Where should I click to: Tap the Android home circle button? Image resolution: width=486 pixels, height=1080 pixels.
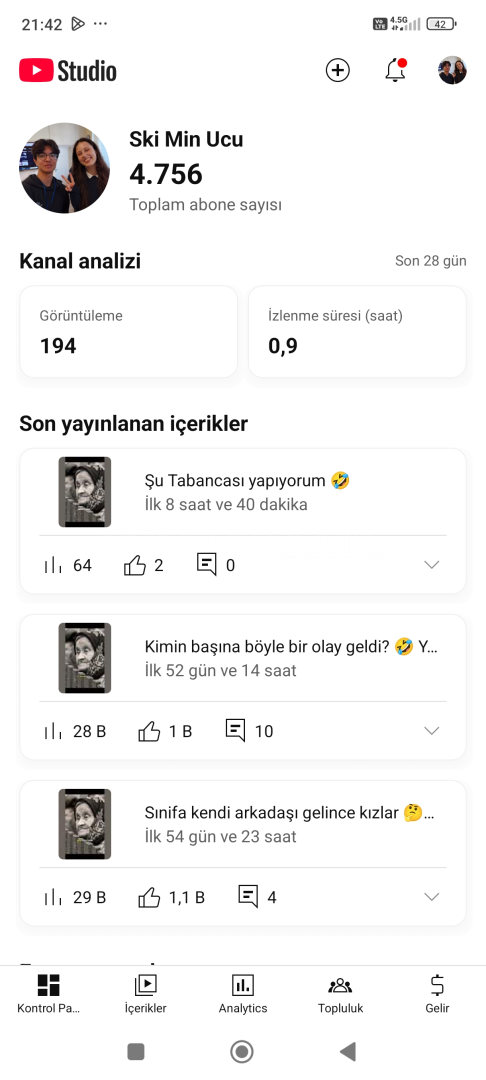242,1051
